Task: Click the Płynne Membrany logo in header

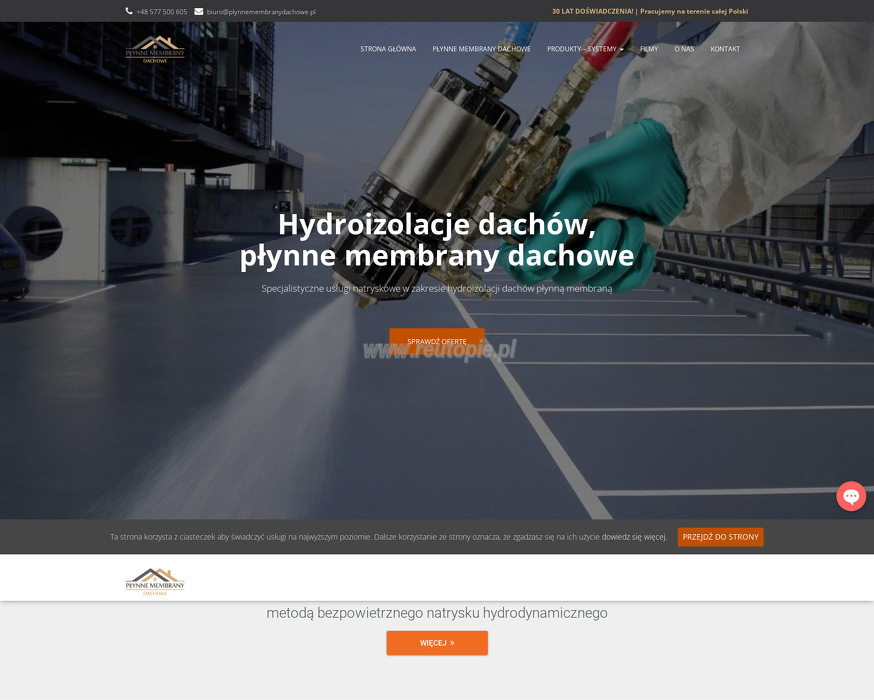Action: (155, 49)
